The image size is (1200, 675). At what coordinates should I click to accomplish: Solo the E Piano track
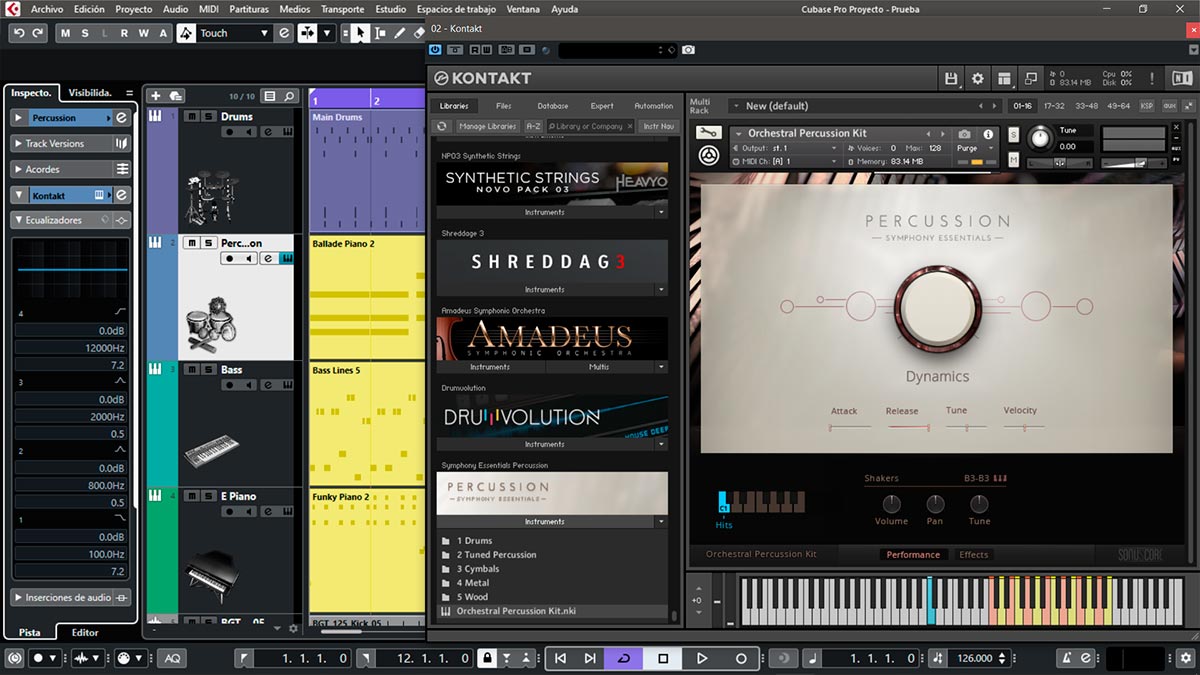[x=208, y=496]
